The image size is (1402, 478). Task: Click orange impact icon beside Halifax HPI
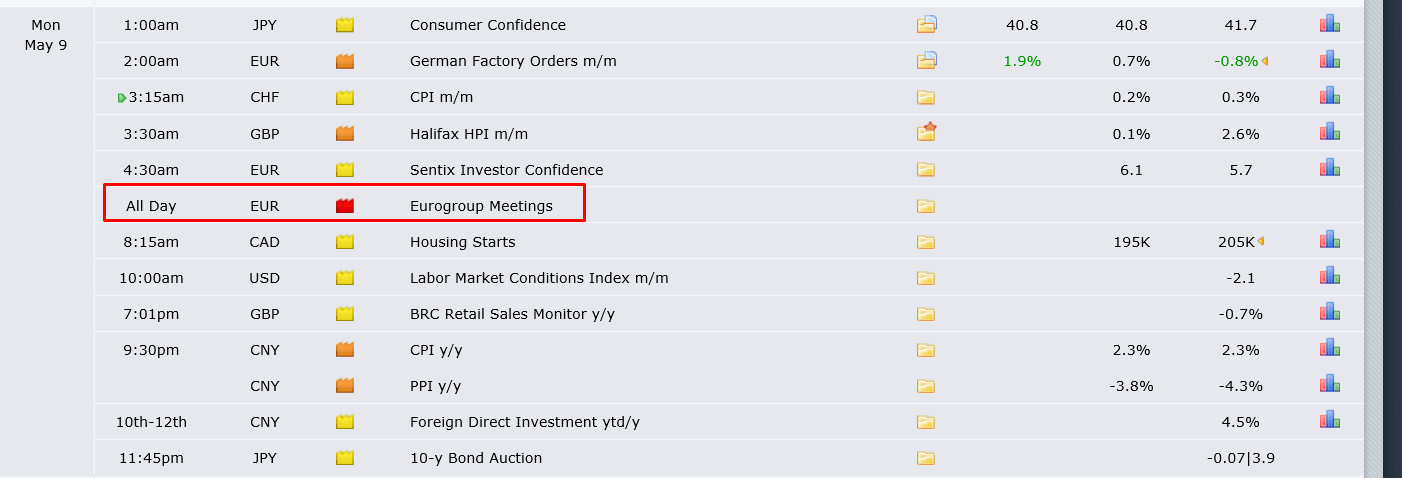click(345, 133)
